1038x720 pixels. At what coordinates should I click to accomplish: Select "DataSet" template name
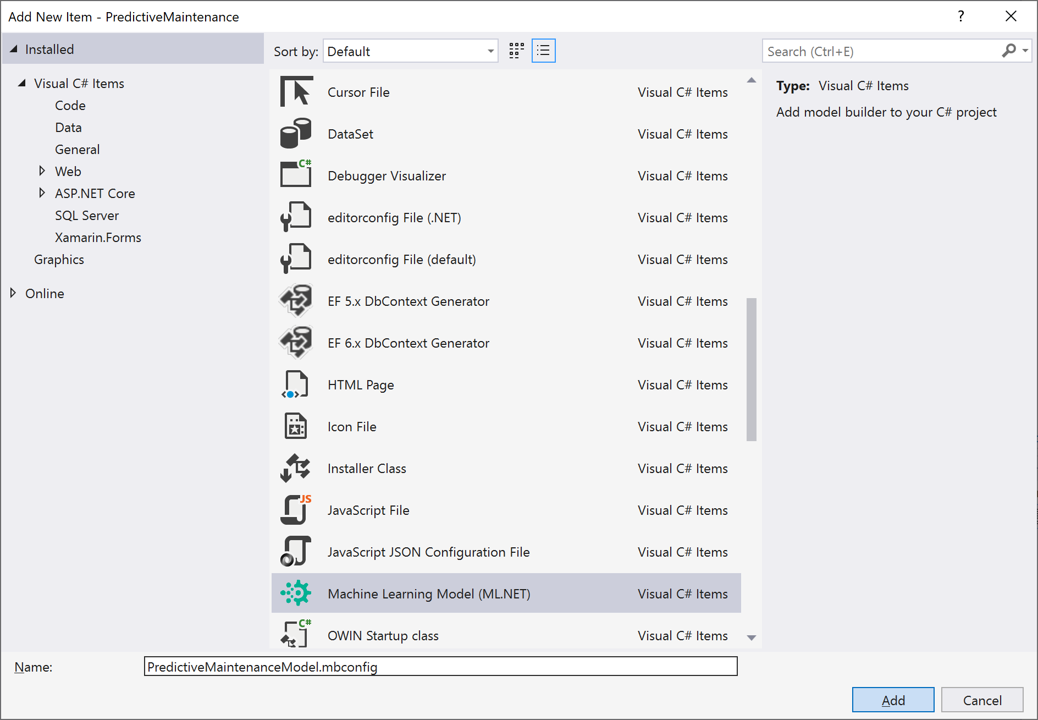[x=350, y=134]
